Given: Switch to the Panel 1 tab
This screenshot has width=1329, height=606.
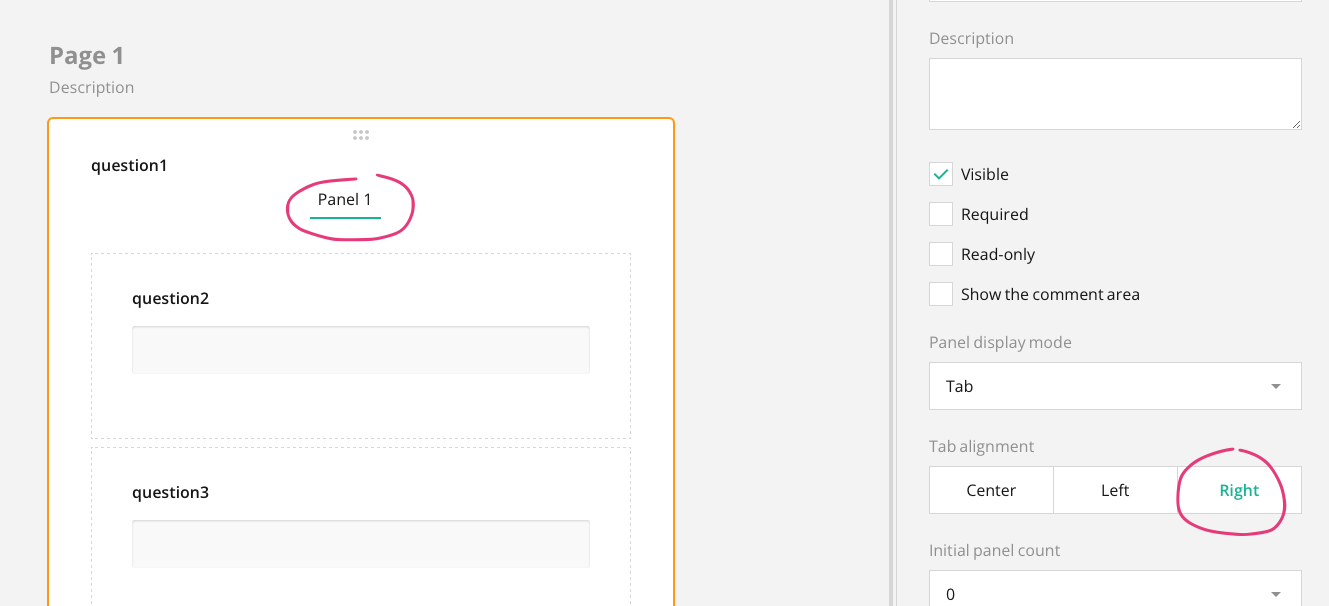Looking at the screenshot, I should click(x=344, y=199).
